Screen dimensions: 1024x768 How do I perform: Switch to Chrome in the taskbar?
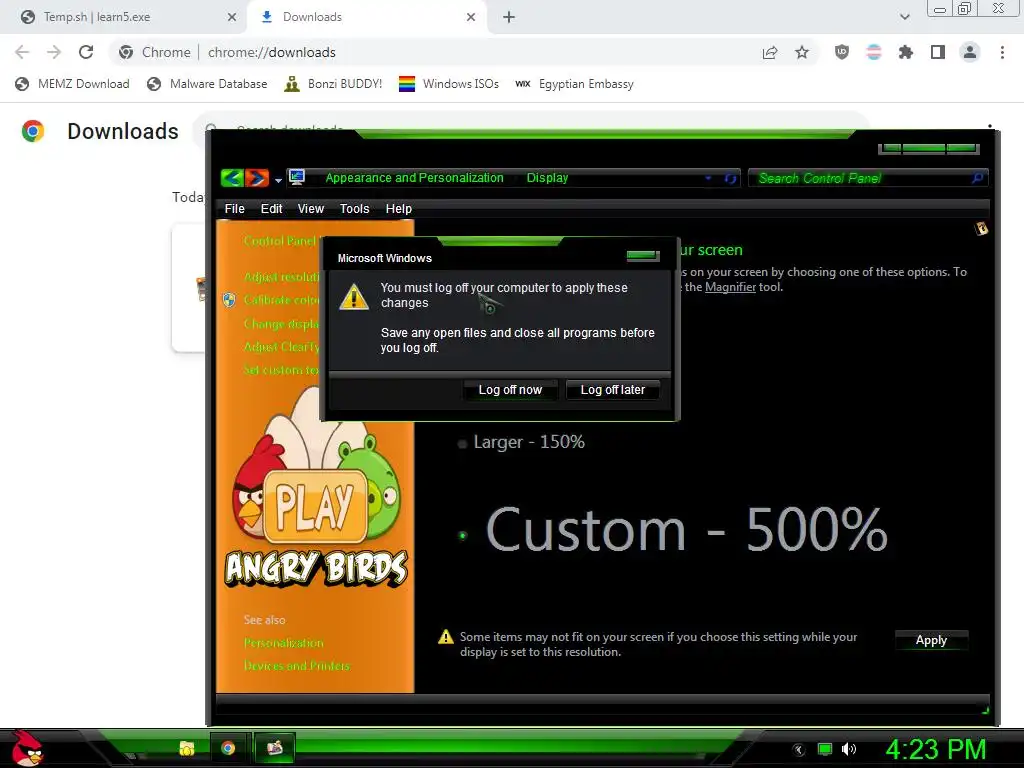click(228, 748)
